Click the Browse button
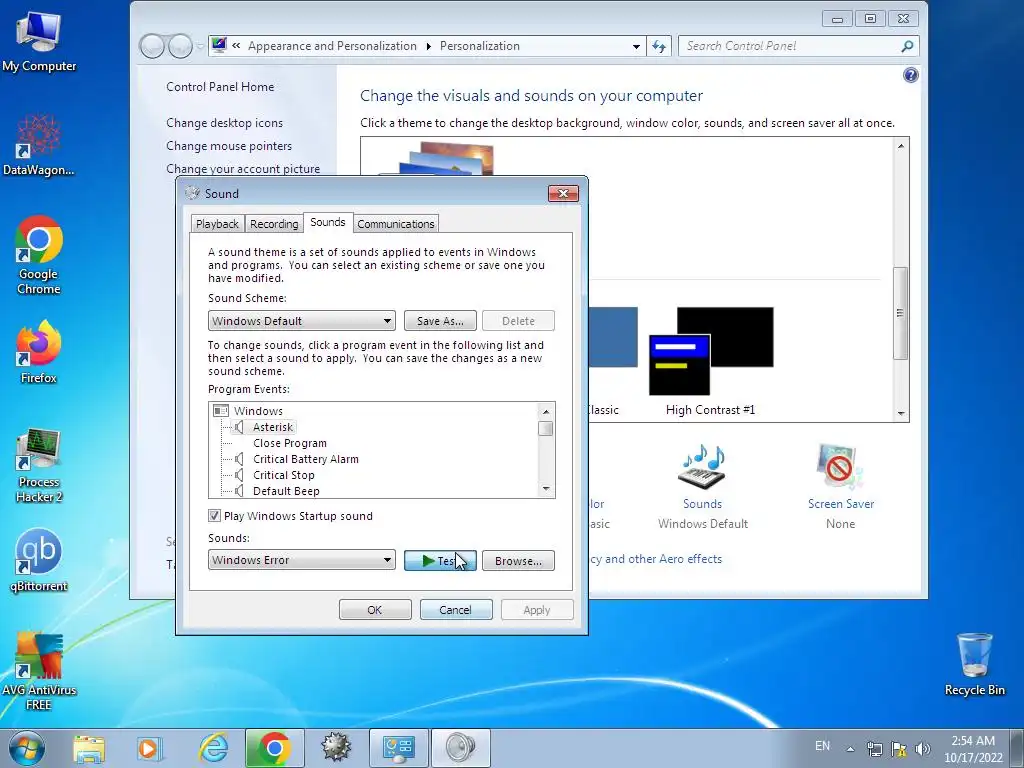Image resolution: width=1024 pixels, height=768 pixels. 518,560
